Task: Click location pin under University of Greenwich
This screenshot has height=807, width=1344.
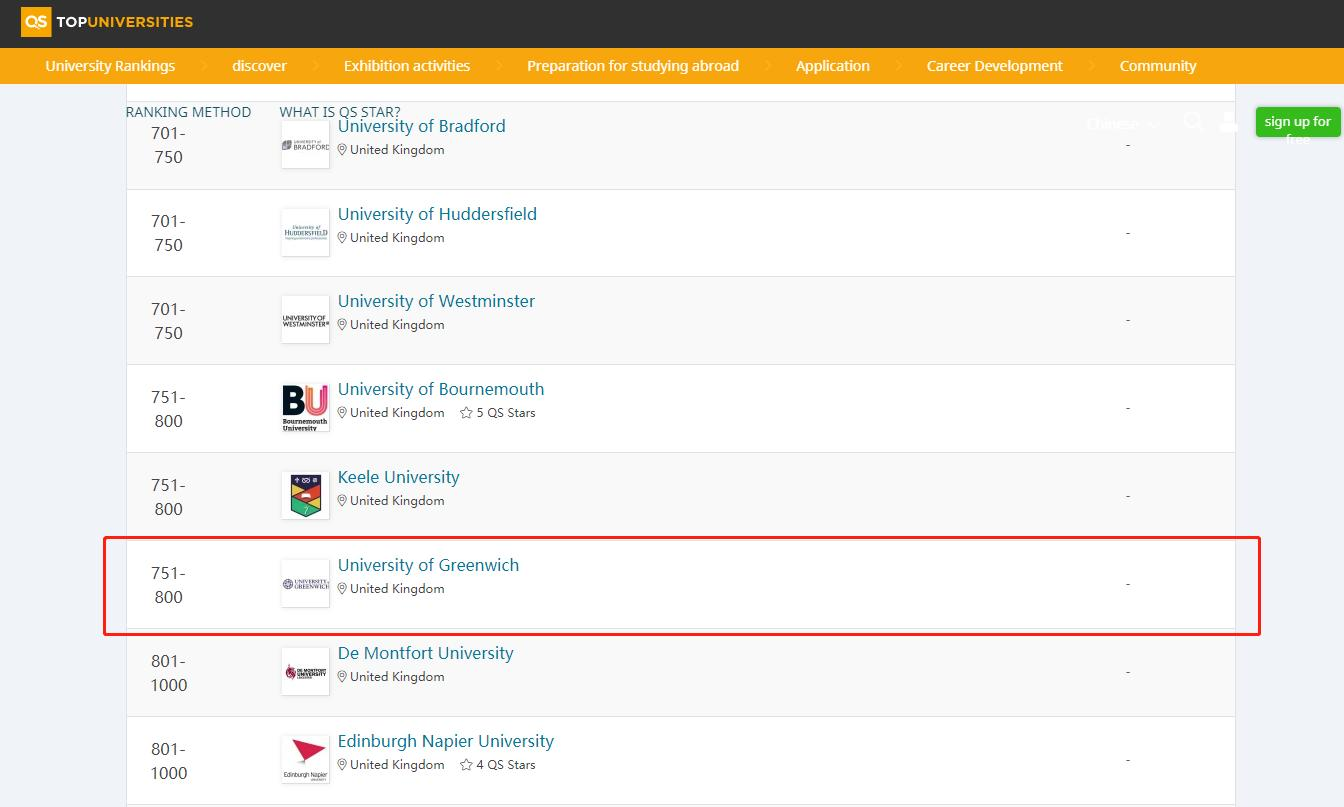Action: tap(342, 589)
